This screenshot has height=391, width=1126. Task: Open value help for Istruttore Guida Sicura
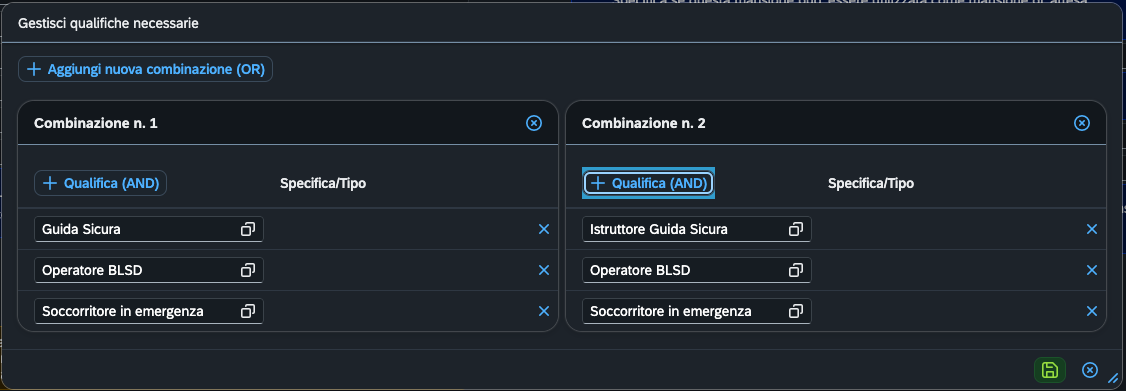coord(796,229)
